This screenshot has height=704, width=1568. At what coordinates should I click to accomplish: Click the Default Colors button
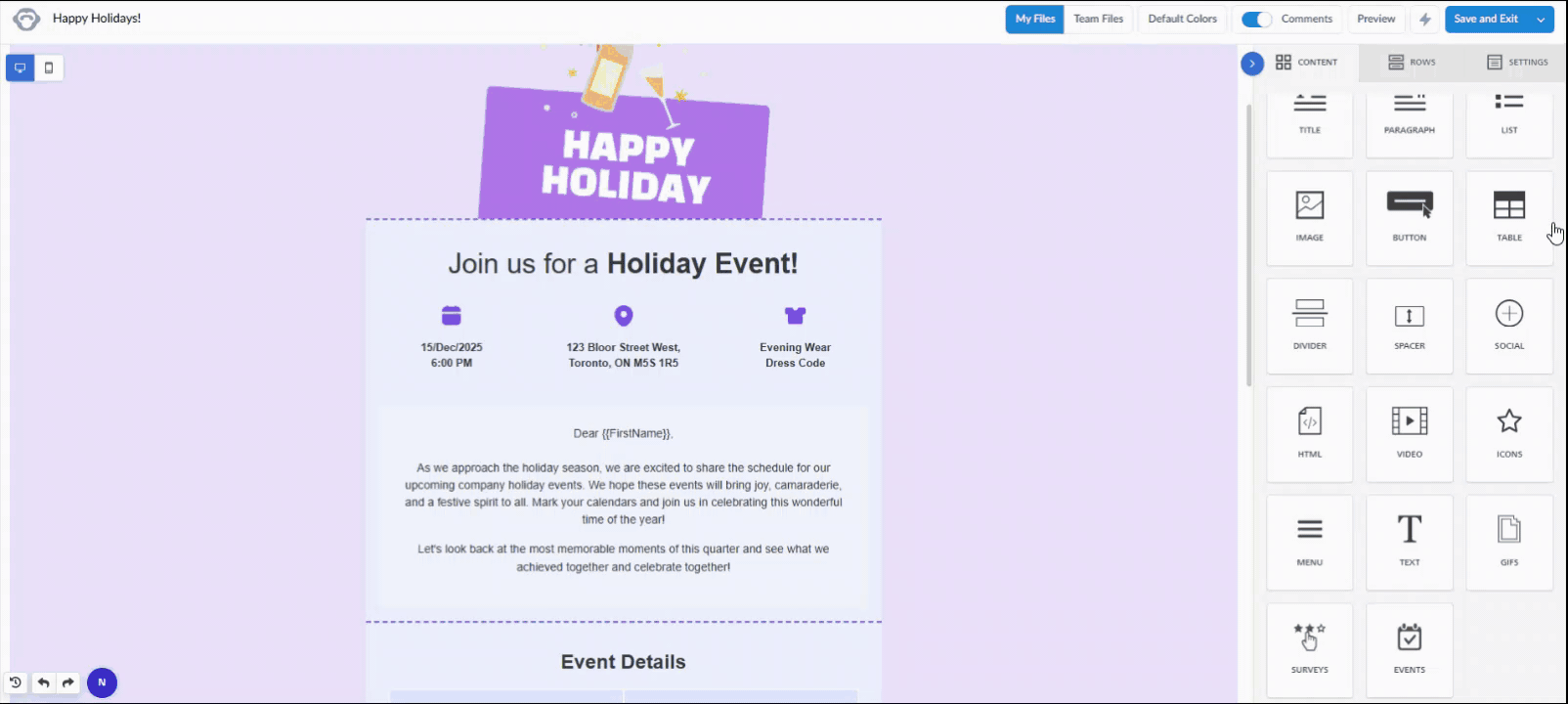(1182, 19)
